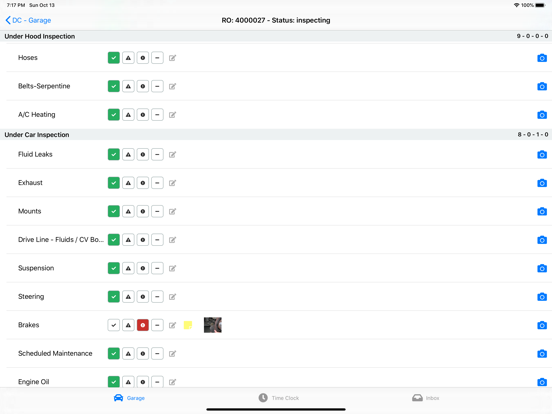The height and width of the screenshot is (414, 552).
Task: Mark A/C Heating as failed
Action: (x=143, y=115)
